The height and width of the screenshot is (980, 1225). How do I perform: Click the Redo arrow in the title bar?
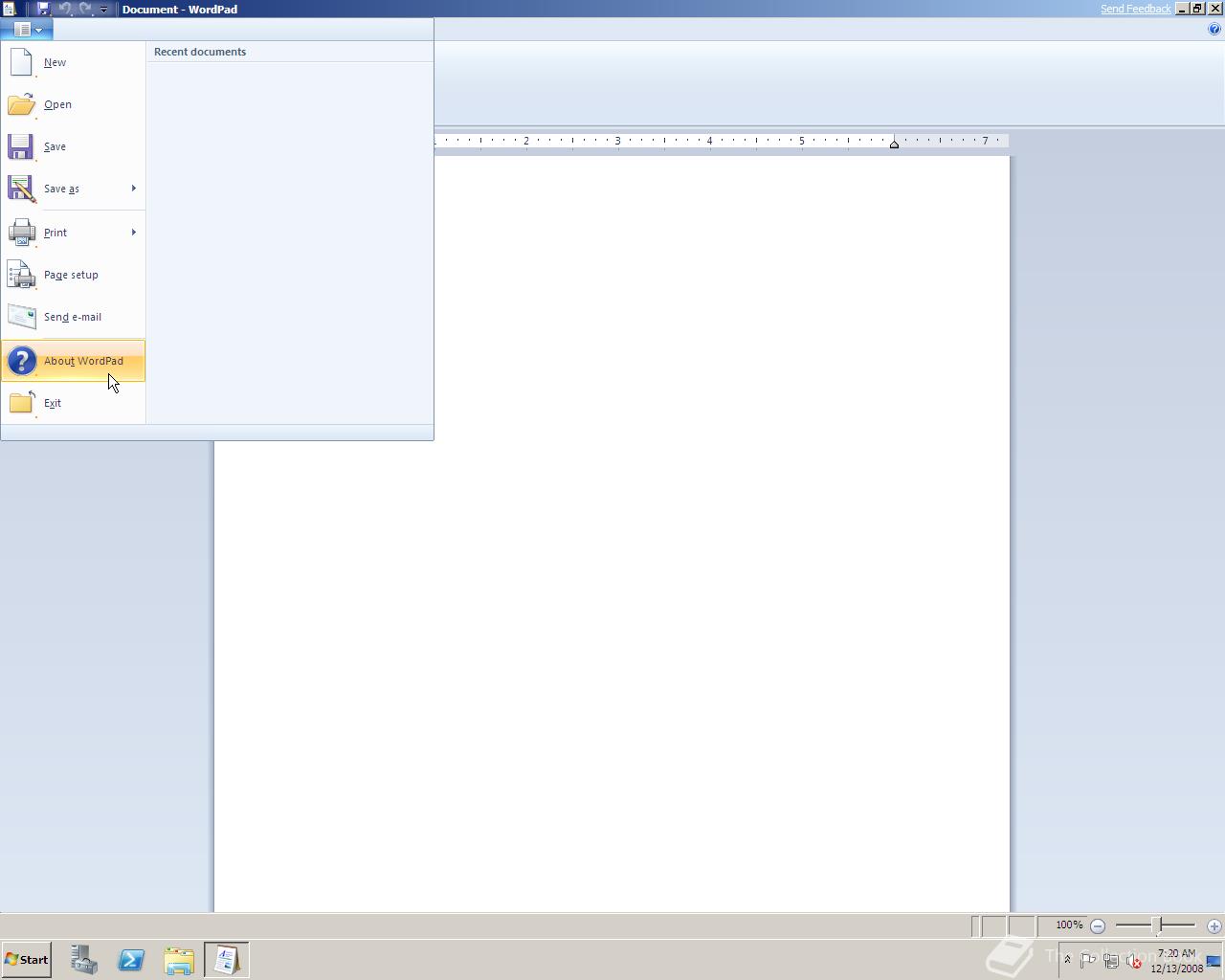click(85, 9)
